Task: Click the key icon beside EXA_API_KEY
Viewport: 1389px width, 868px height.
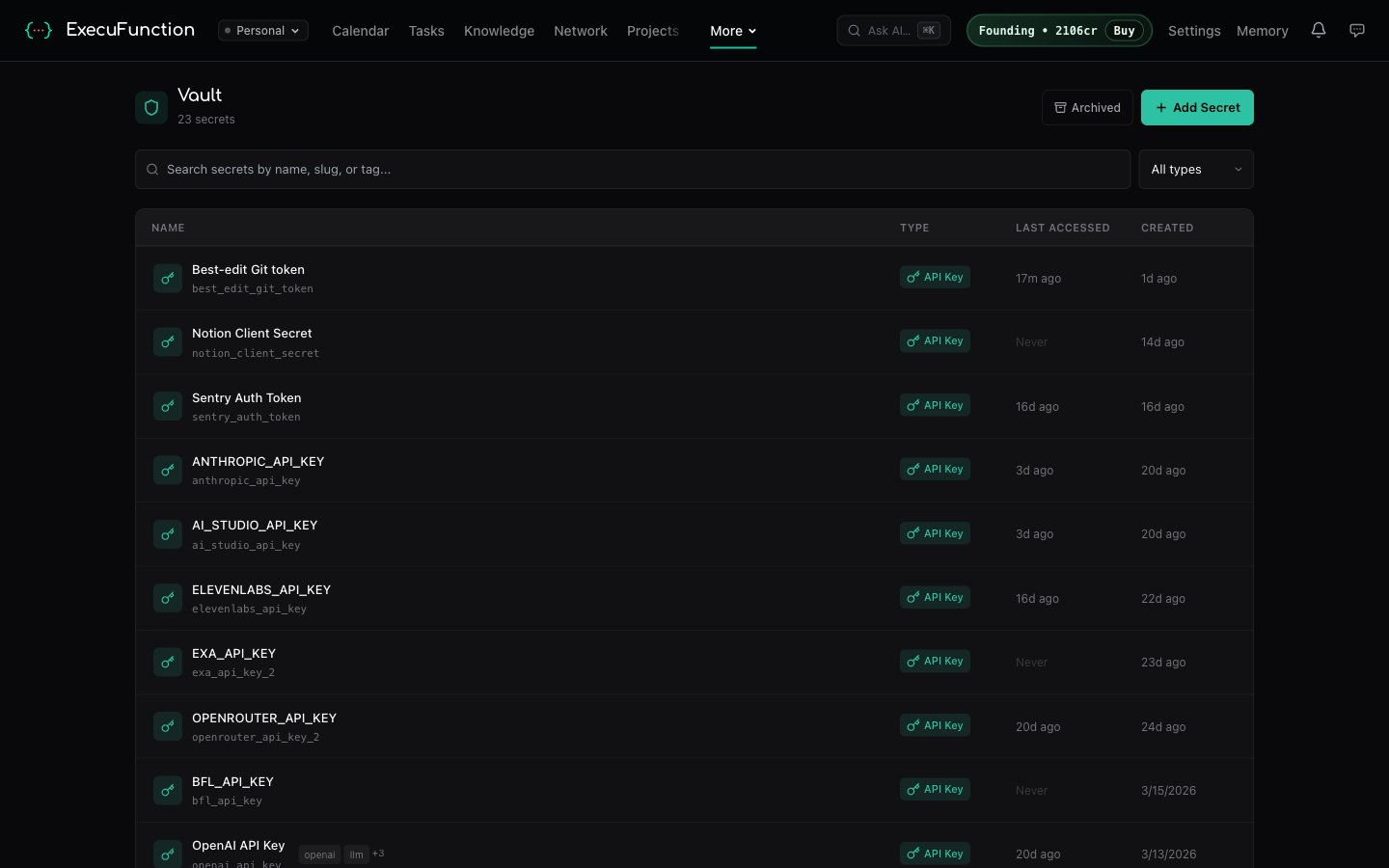Action: tap(167, 662)
